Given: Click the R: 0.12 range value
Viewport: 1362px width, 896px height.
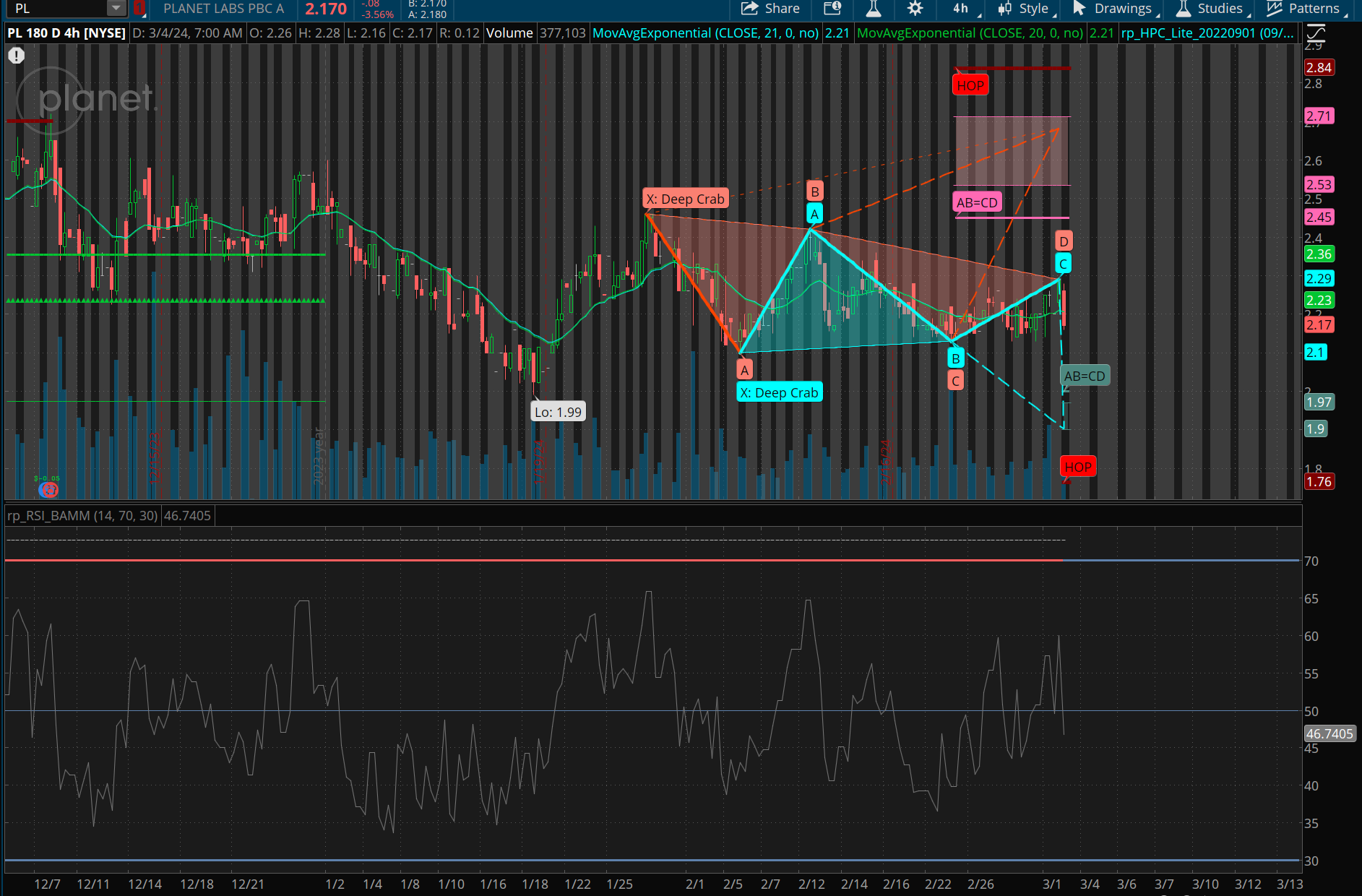Looking at the screenshot, I should coord(460,33).
